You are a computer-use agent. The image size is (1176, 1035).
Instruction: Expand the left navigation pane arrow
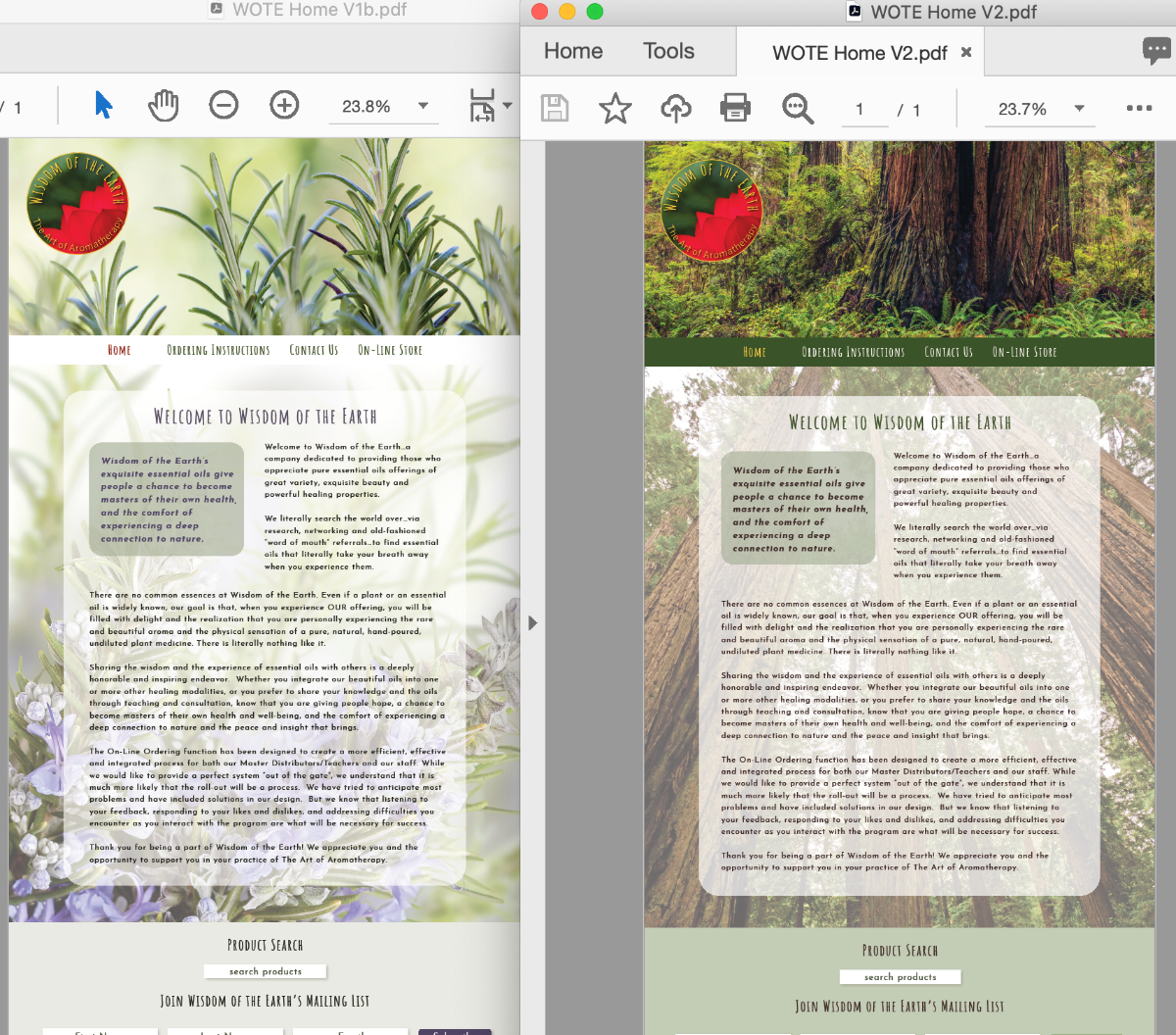(532, 622)
